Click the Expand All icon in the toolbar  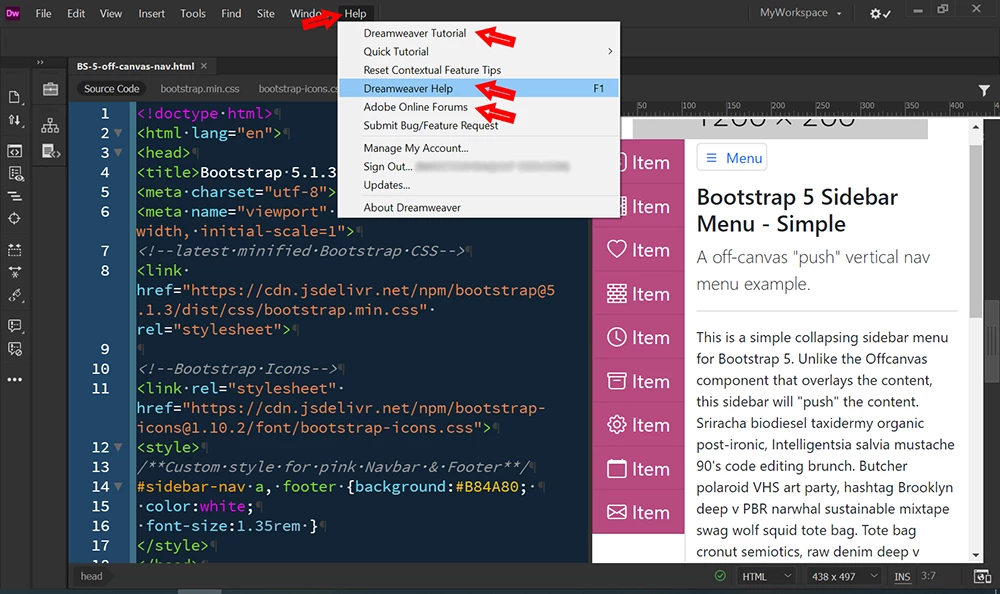[x=14, y=272]
